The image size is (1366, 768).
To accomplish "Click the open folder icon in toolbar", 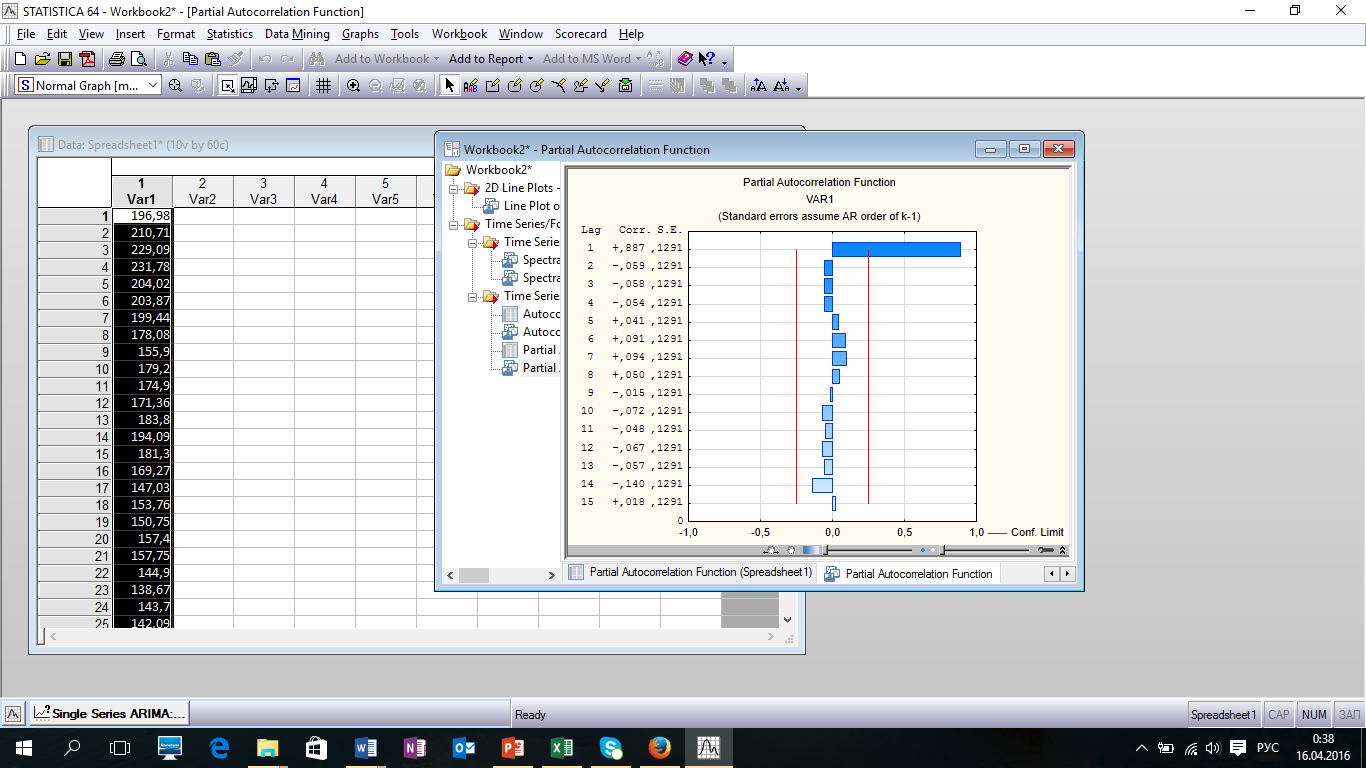I will pos(42,59).
